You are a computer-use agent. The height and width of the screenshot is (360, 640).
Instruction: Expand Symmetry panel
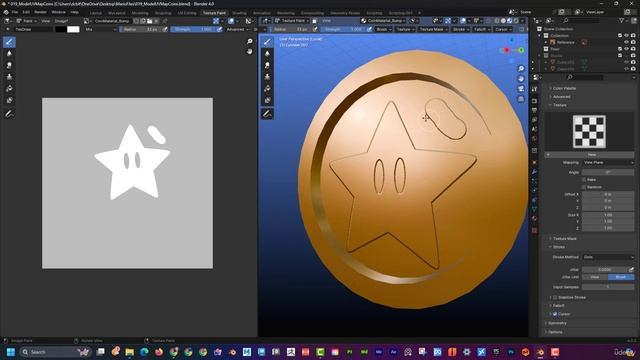pos(557,323)
